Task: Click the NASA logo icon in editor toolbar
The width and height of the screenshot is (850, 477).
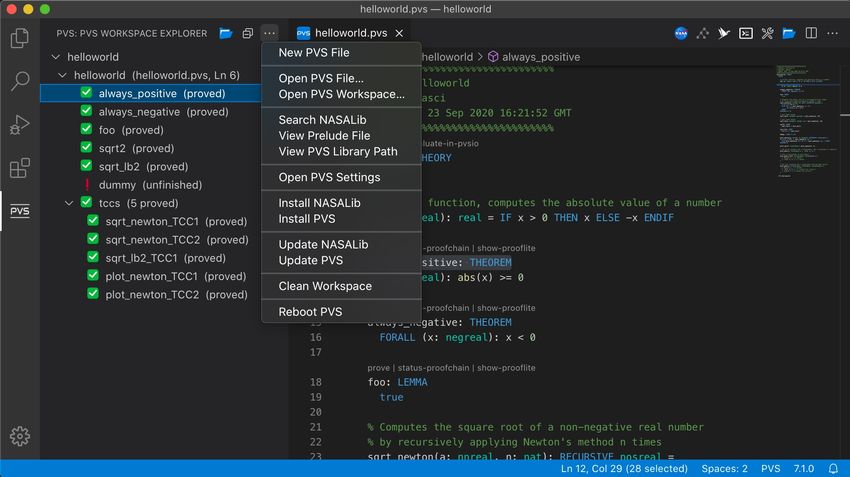Action: pos(681,34)
